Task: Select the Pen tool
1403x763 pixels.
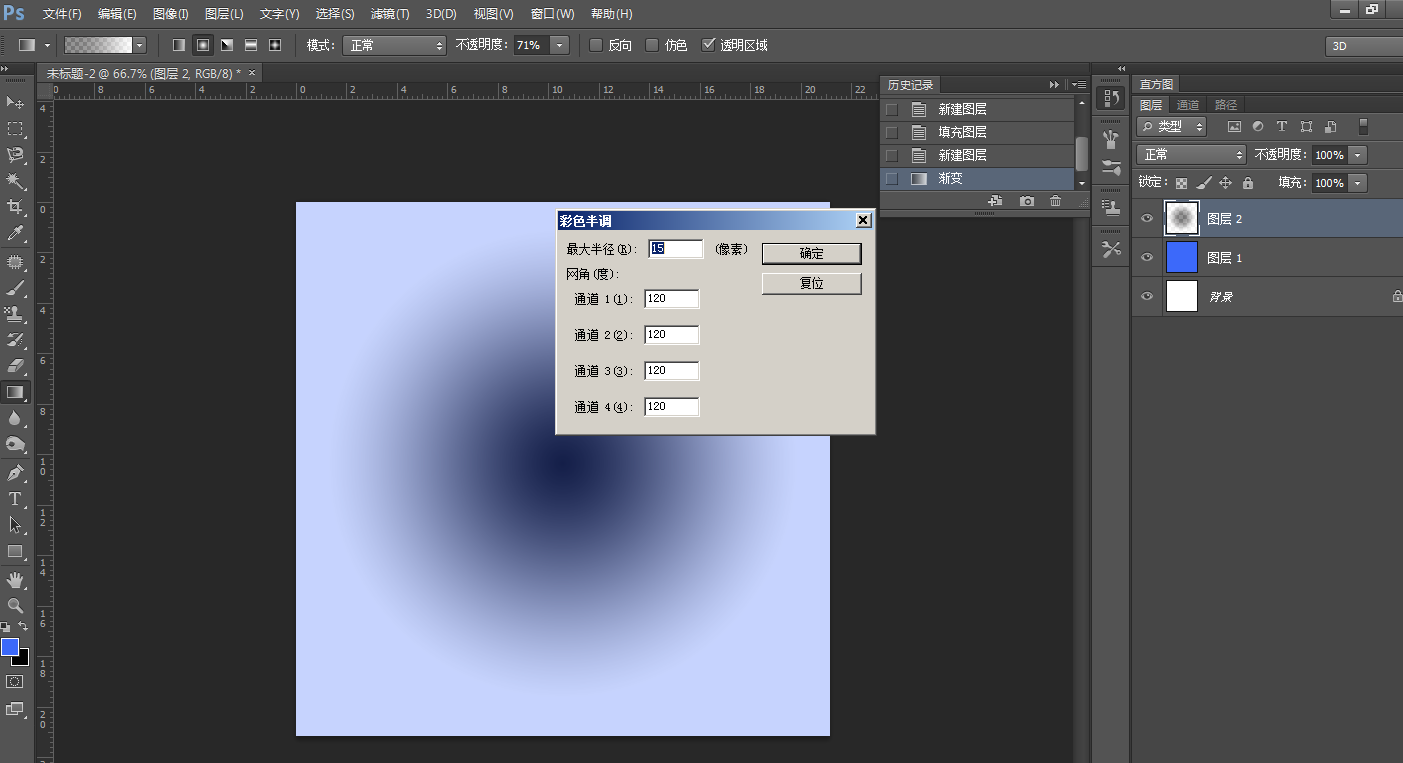Action: (x=15, y=473)
